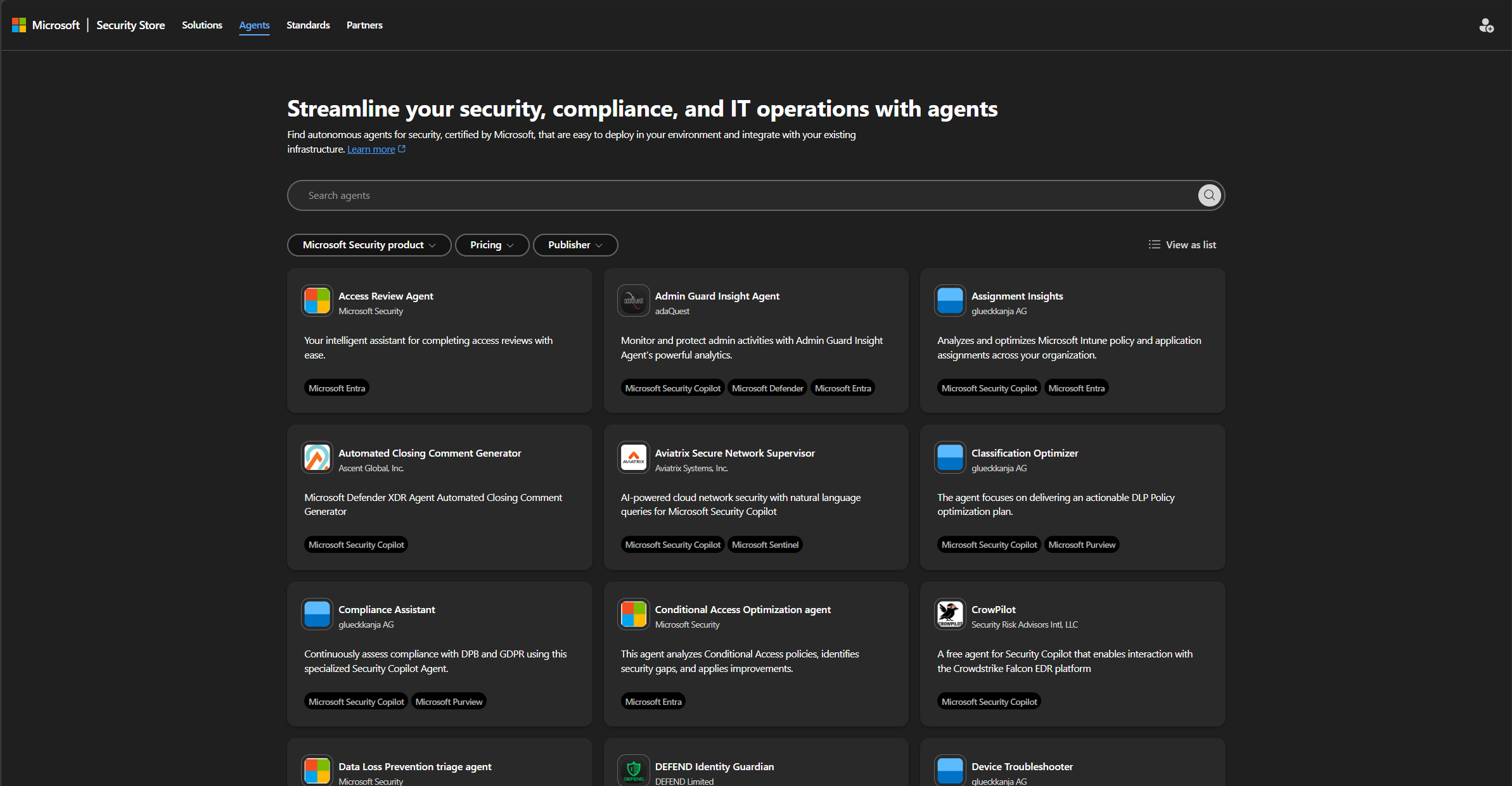This screenshot has width=1512, height=786.
Task: Click the Search agents input field
Action: click(x=741, y=195)
